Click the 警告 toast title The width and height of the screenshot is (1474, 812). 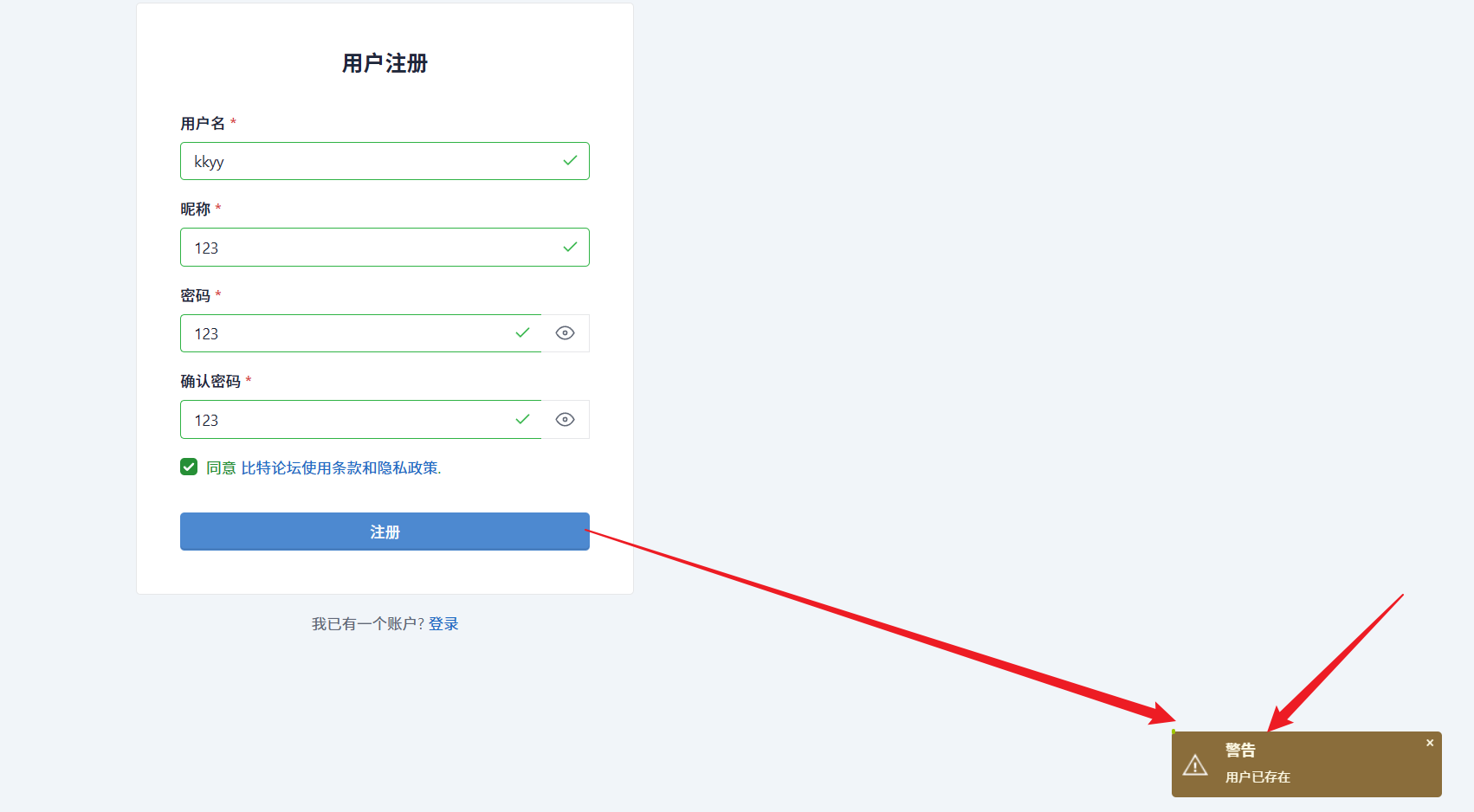pyautogui.click(x=1240, y=751)
